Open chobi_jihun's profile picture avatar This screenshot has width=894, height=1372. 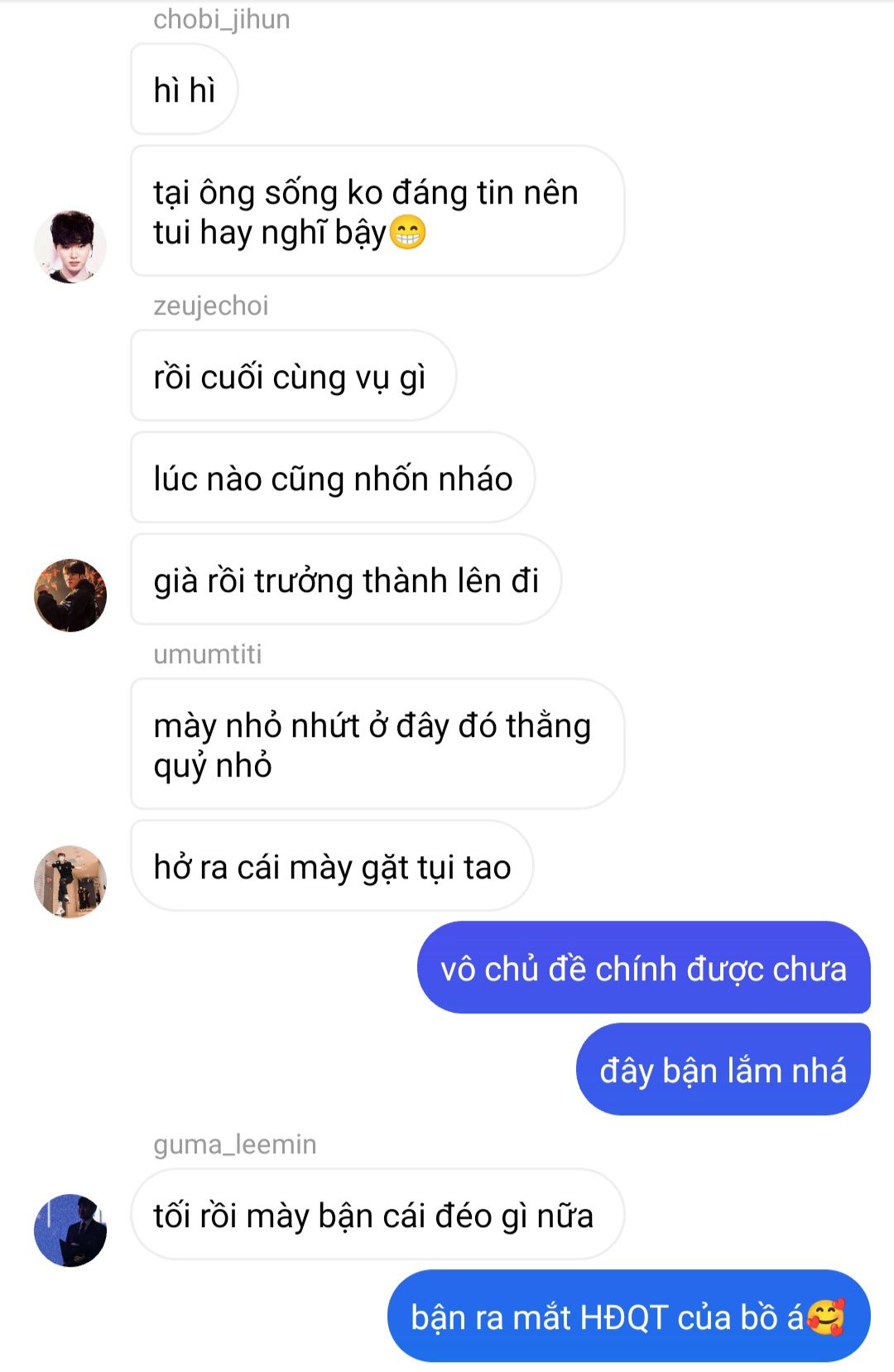(x=70, y=247)
